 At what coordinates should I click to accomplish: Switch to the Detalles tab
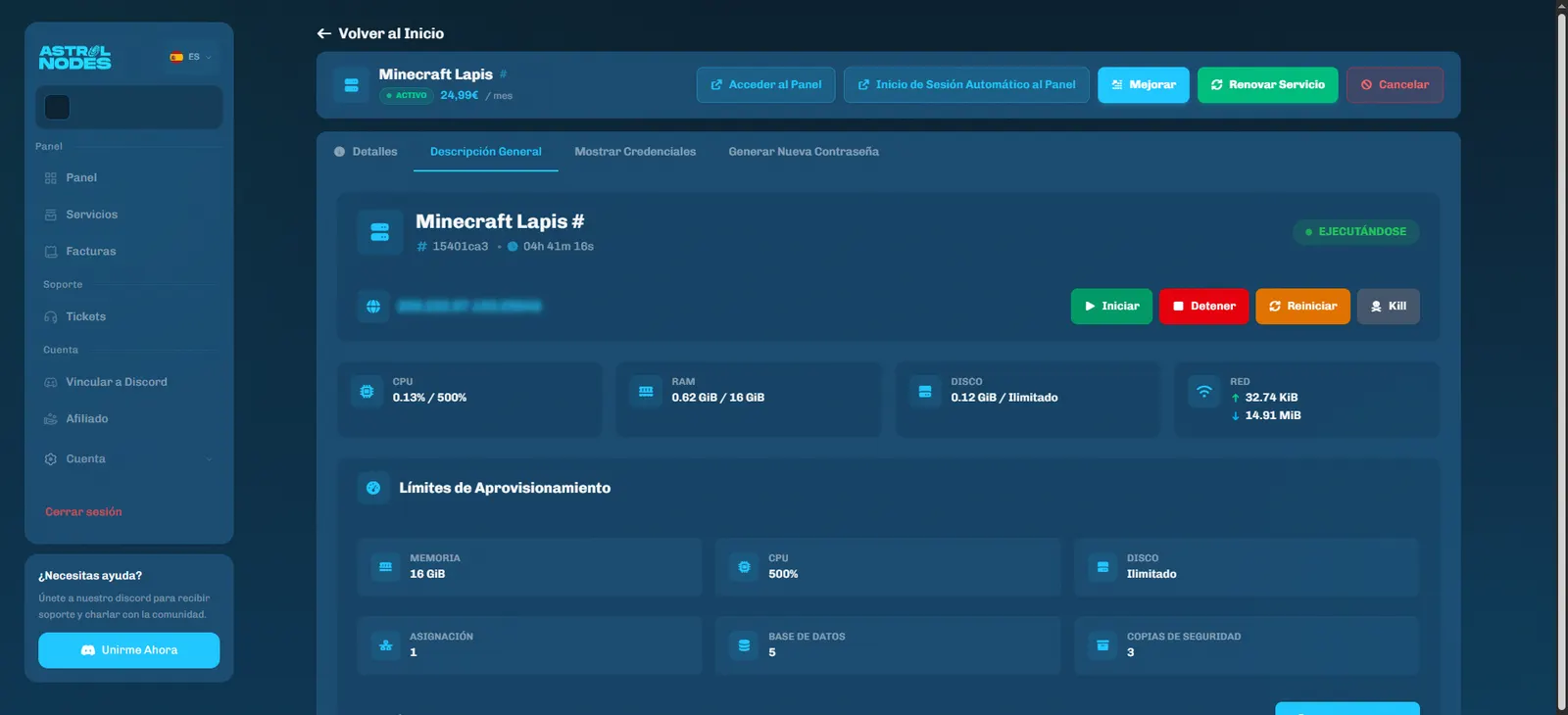tap(366, 152)
